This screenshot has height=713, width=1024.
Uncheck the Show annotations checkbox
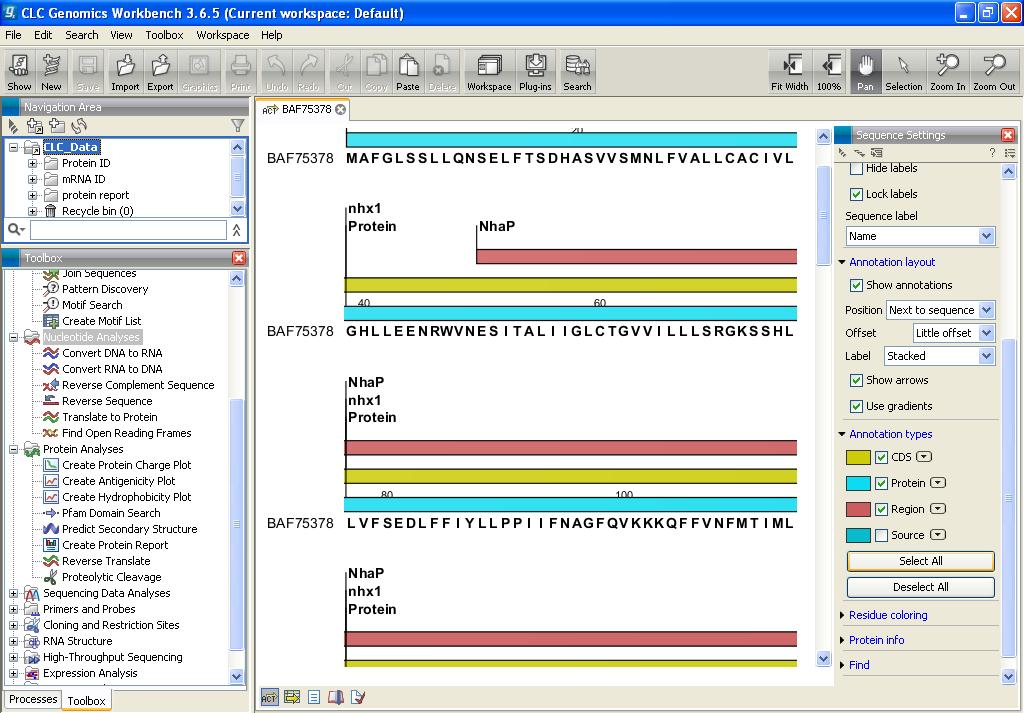[856, 285]
